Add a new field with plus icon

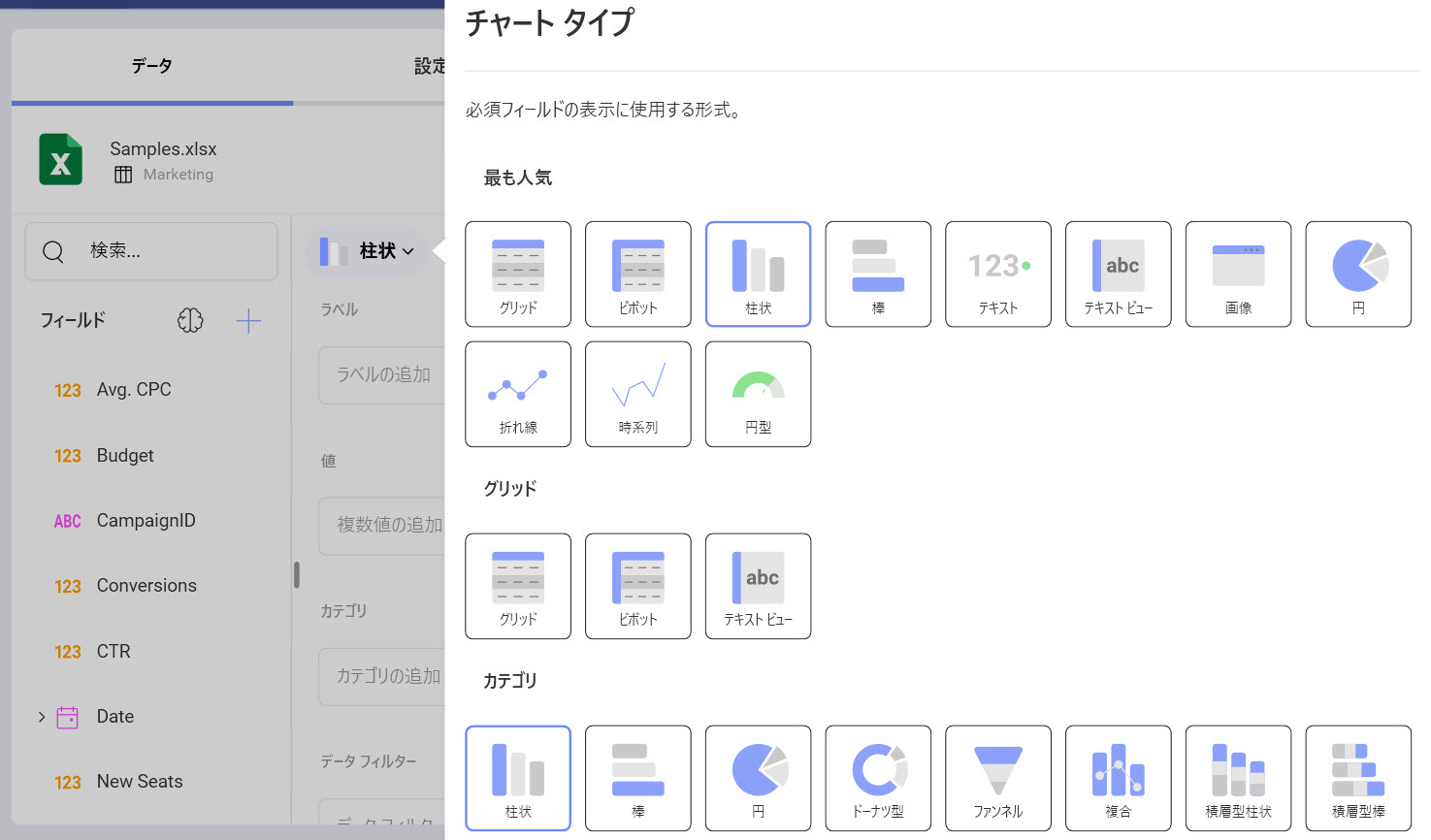point(248,321)
